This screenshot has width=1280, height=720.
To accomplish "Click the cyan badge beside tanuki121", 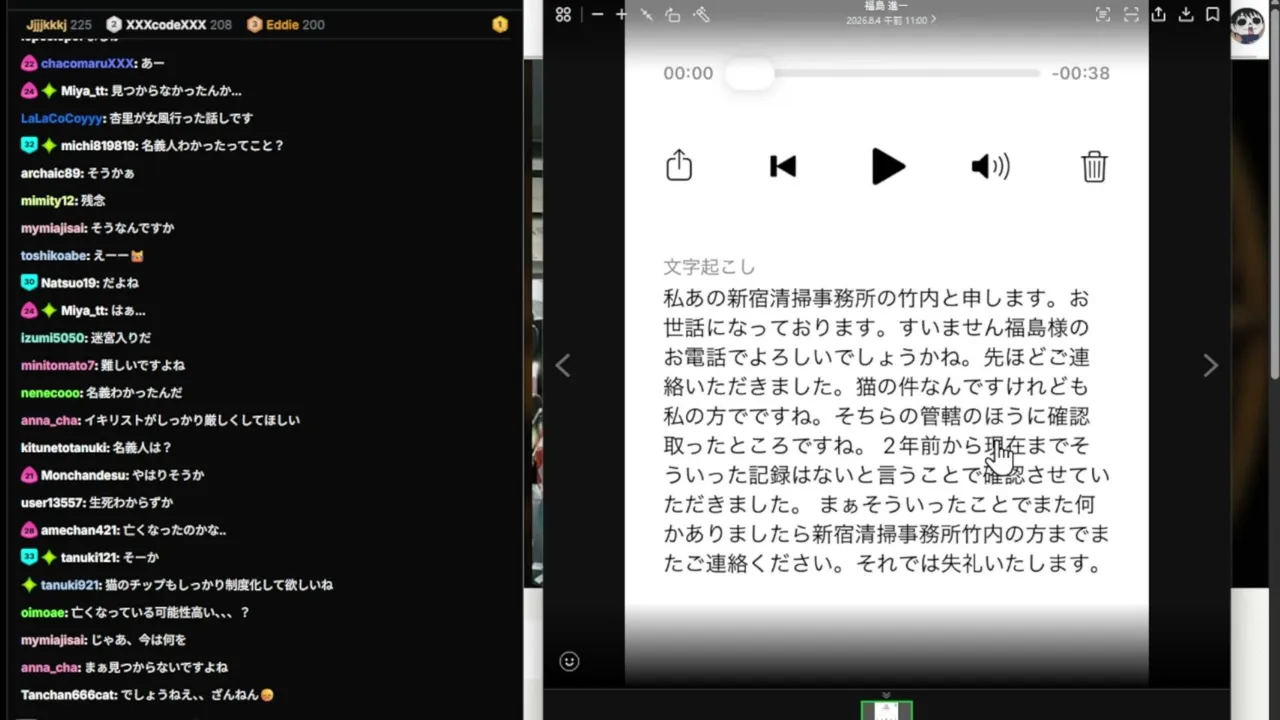I will coord(29,557).
